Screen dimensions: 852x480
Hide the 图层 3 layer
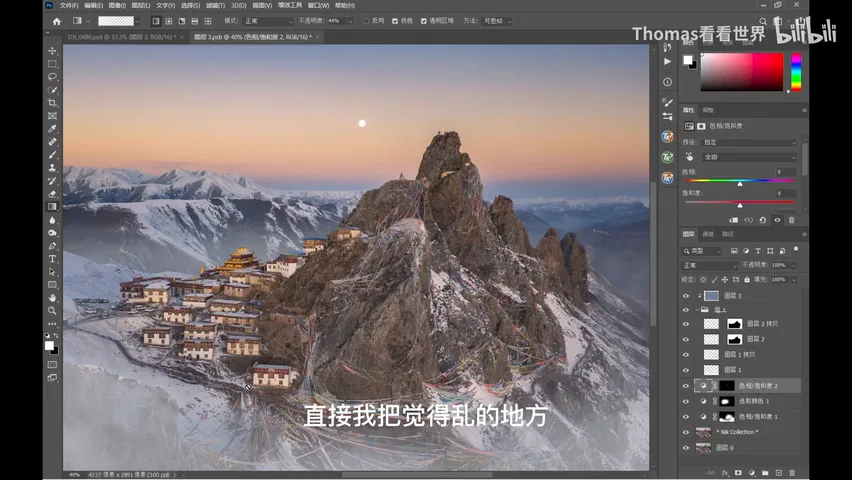(x=686, y=296)
